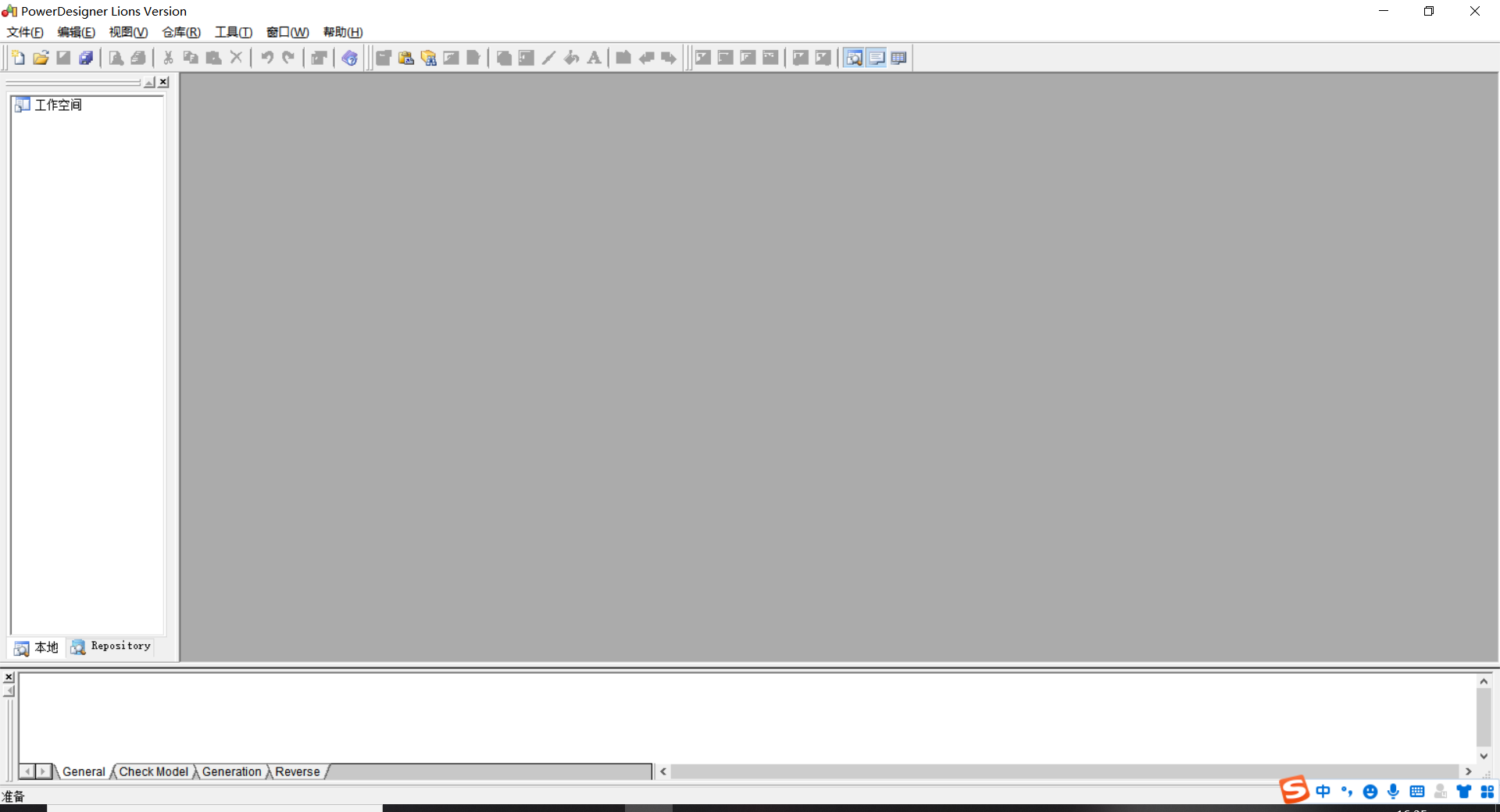Click the right arrow toolbar icon
The width and height of the screenshot is (1500, 812).
tap(669, 58)
